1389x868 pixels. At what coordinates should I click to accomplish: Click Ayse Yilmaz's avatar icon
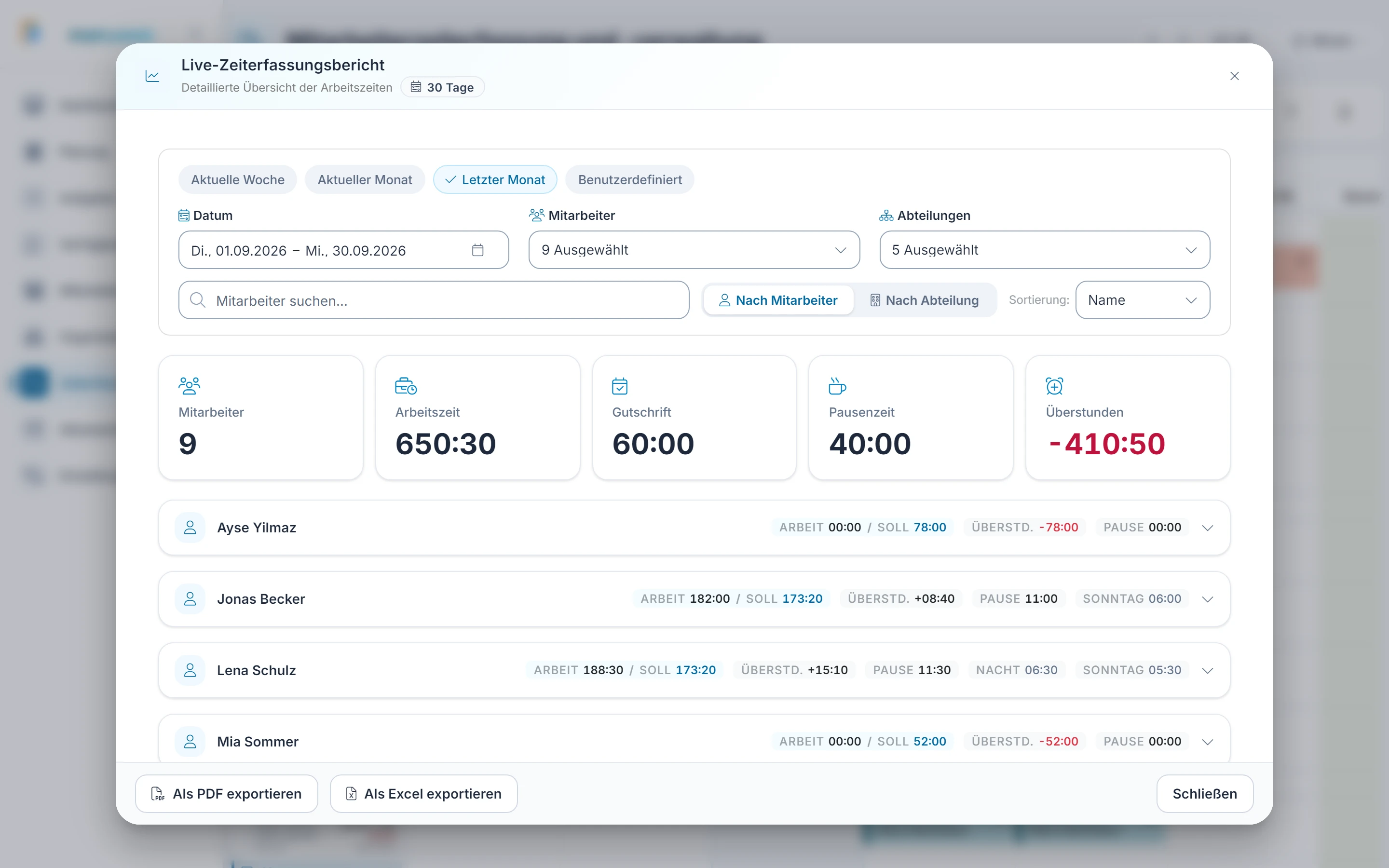point(190,527)
